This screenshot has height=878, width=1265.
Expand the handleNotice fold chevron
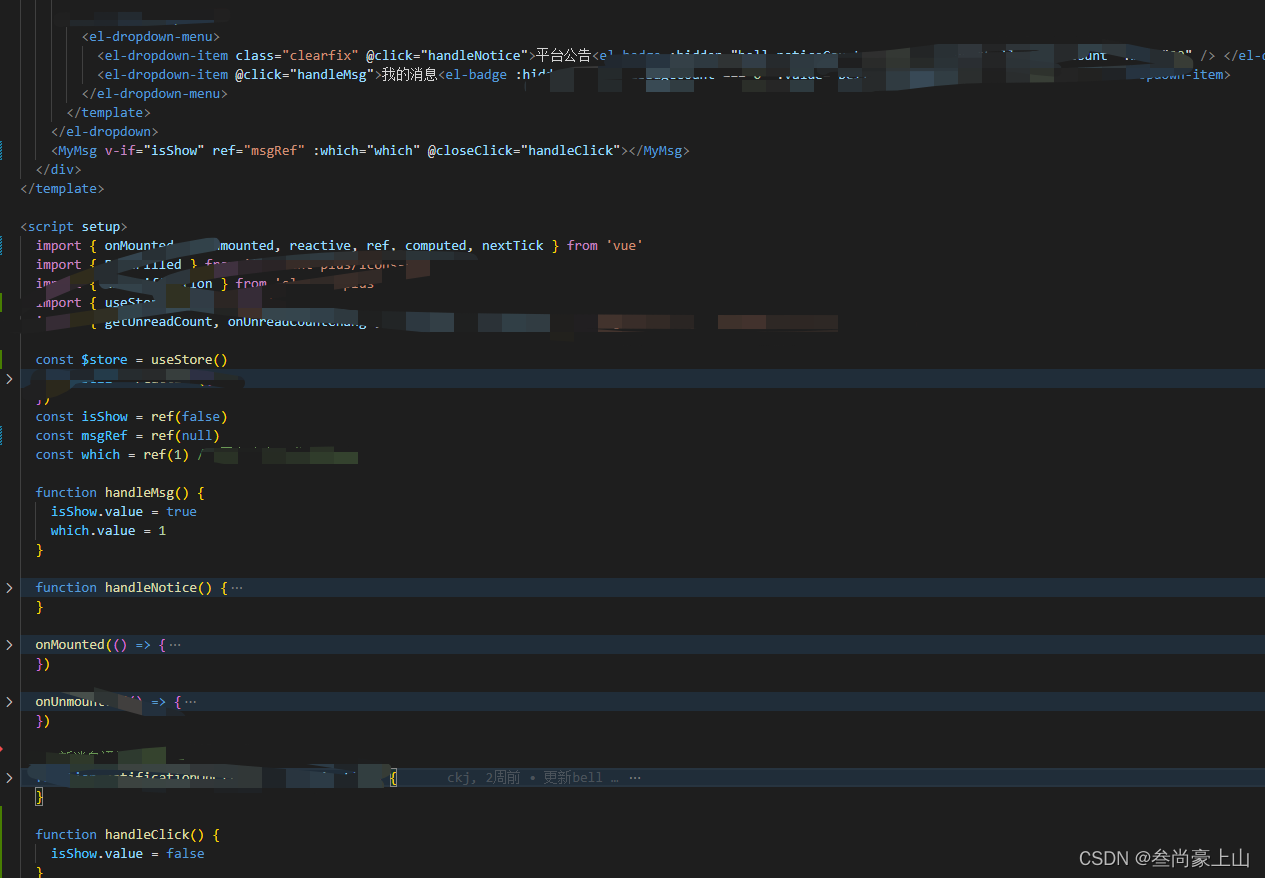click(x=9, y=587)
